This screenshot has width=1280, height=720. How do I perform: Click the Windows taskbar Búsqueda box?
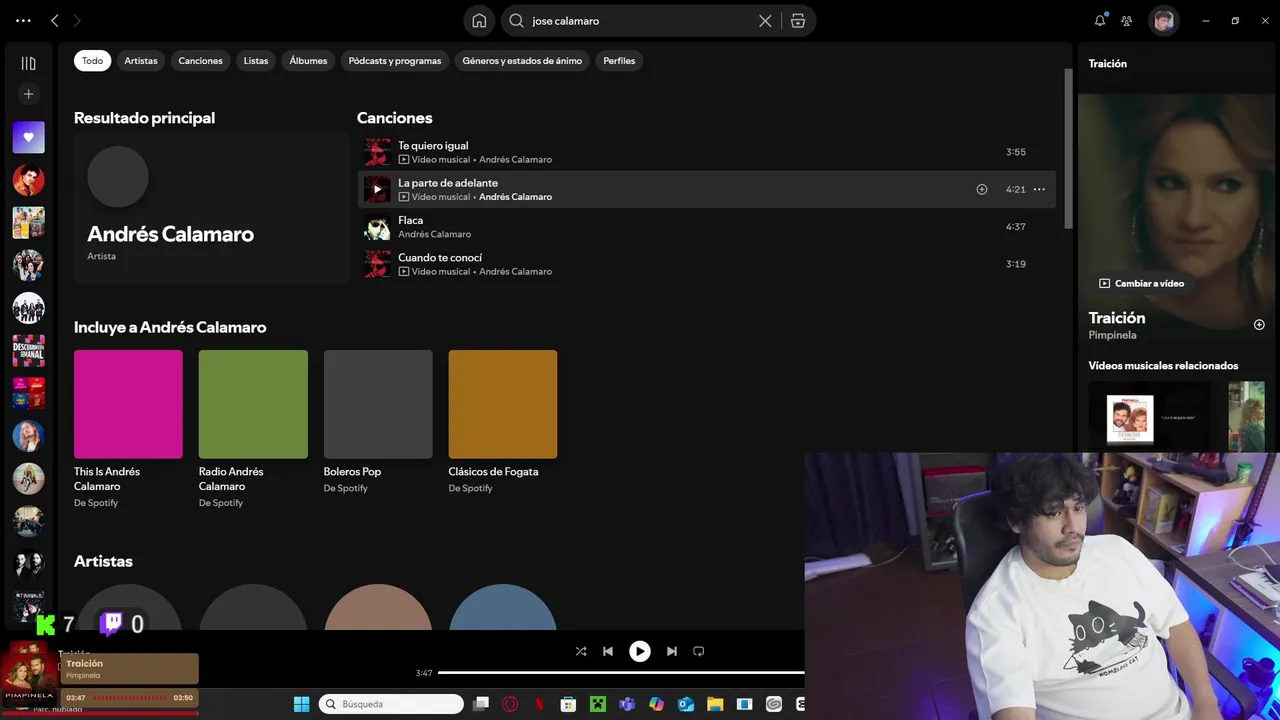[x=391, y=704]
